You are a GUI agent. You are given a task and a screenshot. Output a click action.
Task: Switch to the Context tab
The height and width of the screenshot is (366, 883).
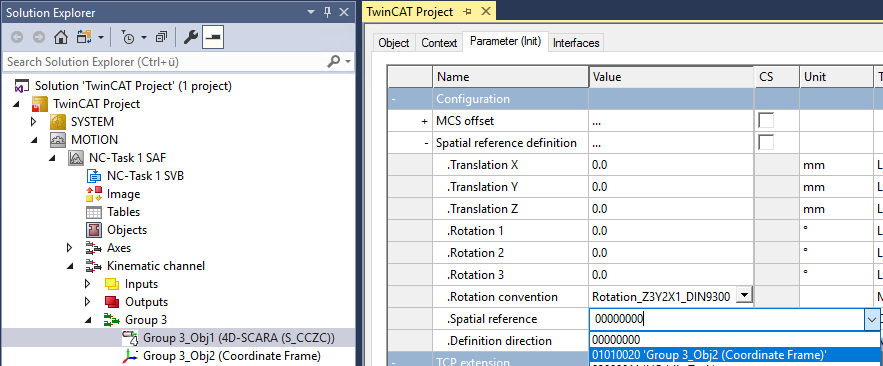(439, 43)
